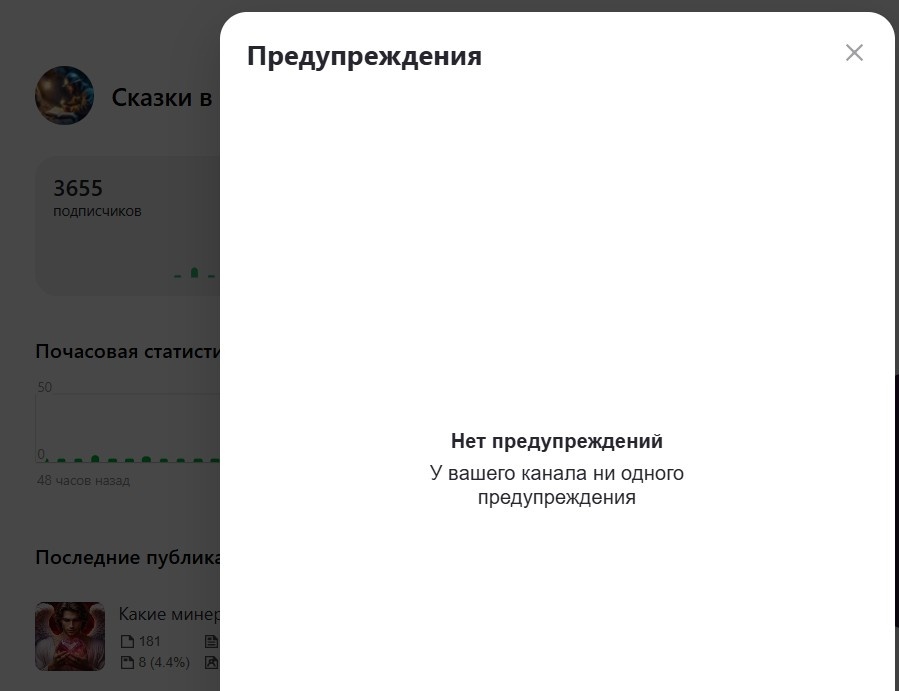Click the '50' value on chart axis
Image resolution: width=899 pixels, height=691 pixels.
point(43,386)
